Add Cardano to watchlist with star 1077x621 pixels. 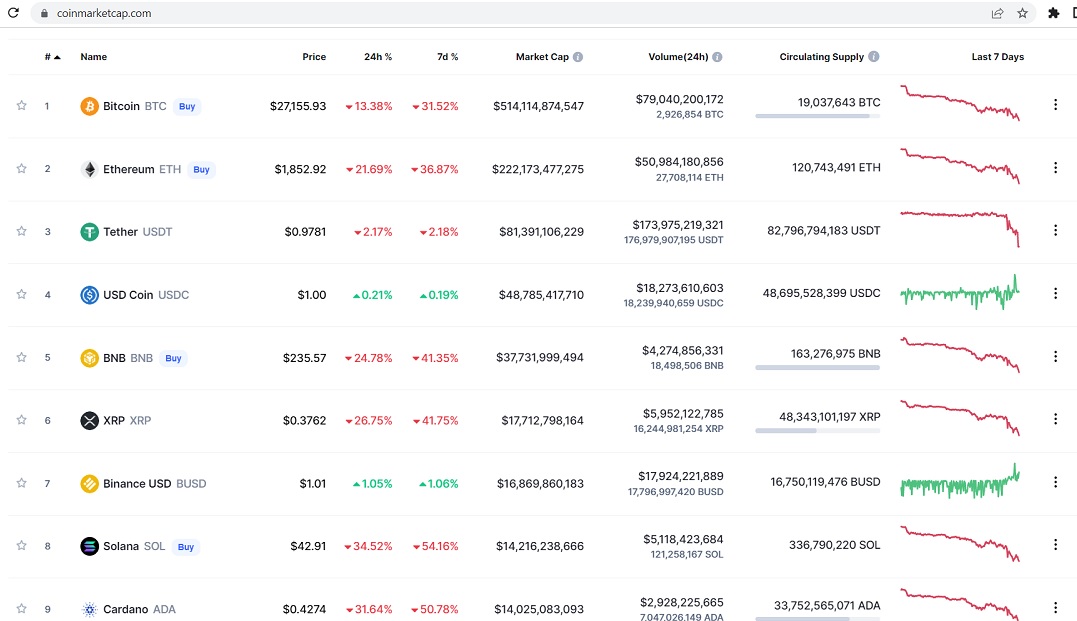(22, 609)
